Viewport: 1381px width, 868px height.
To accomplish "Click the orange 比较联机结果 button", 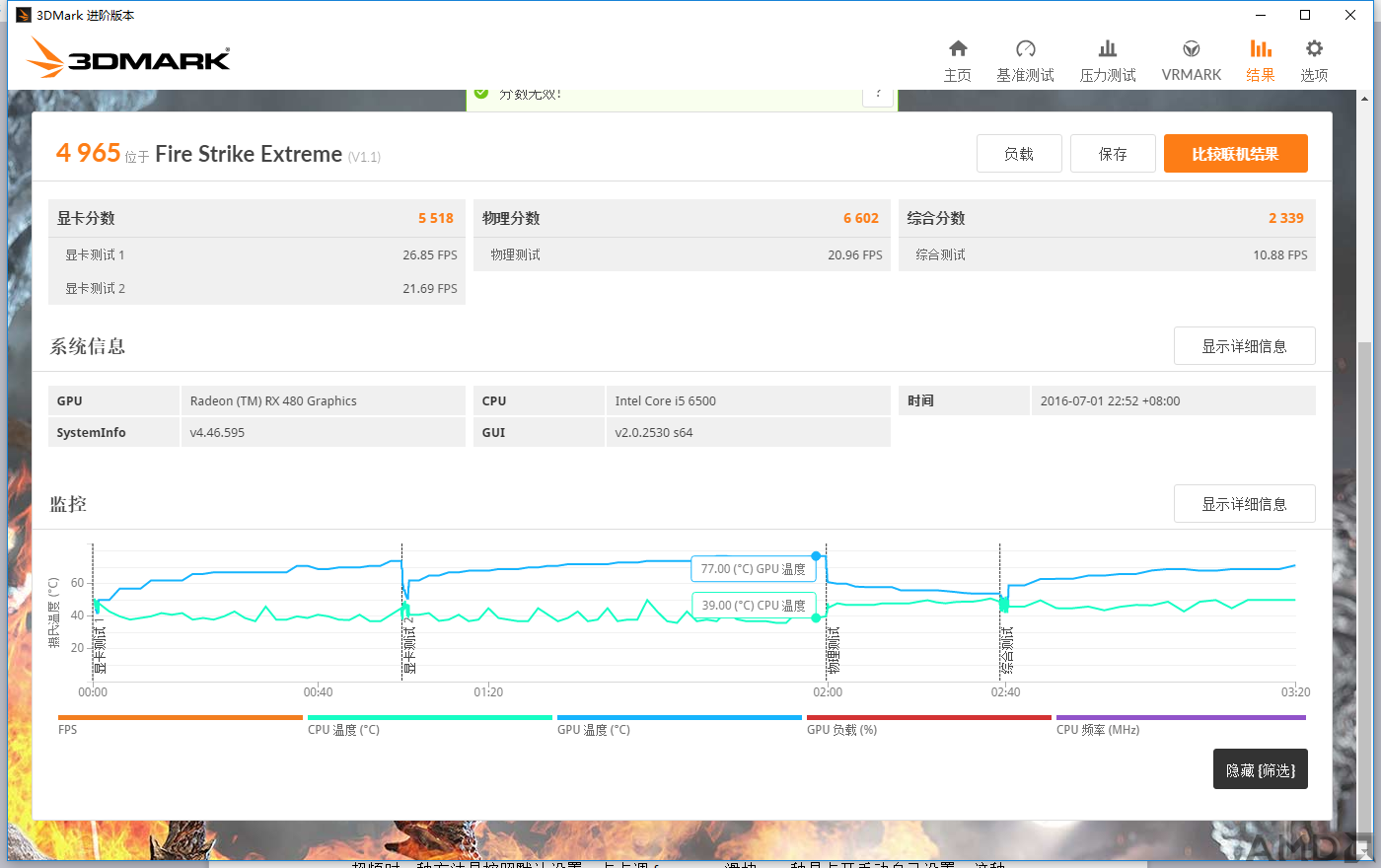I will click(1236, 154).
